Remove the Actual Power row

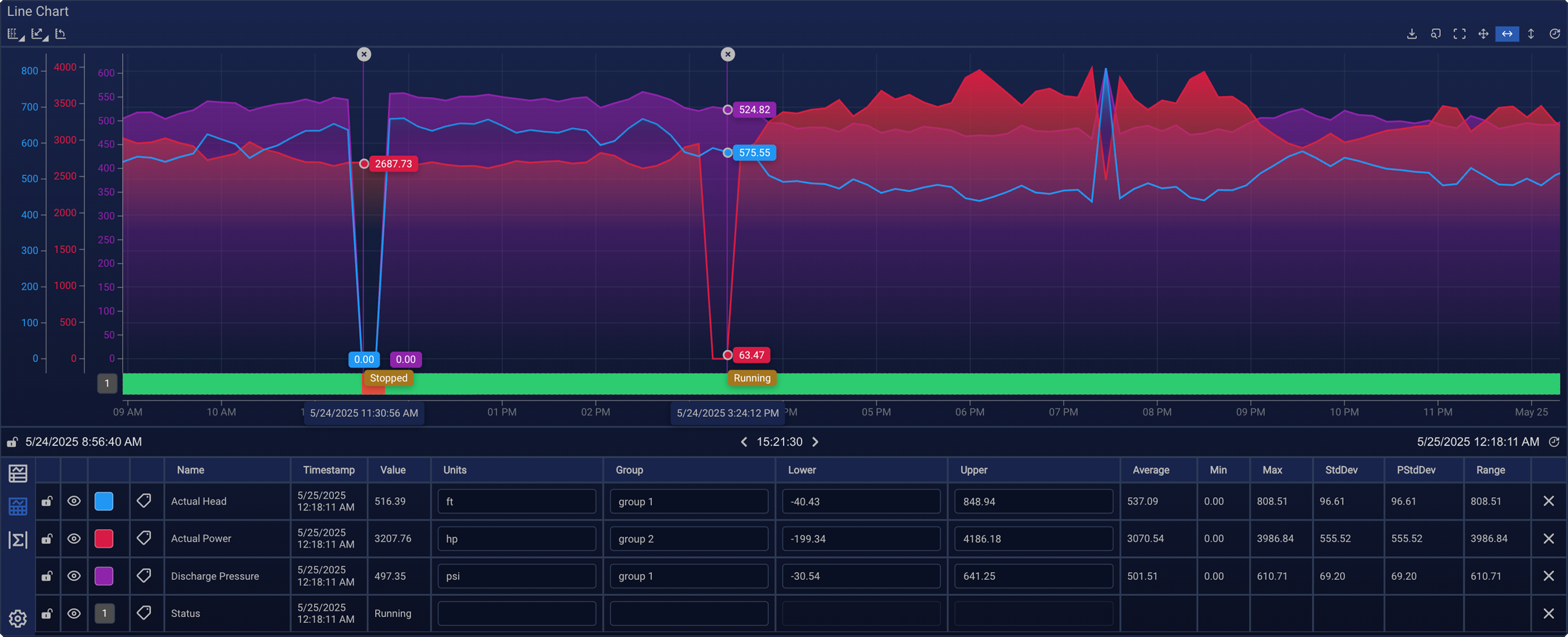coord(1549,539)
